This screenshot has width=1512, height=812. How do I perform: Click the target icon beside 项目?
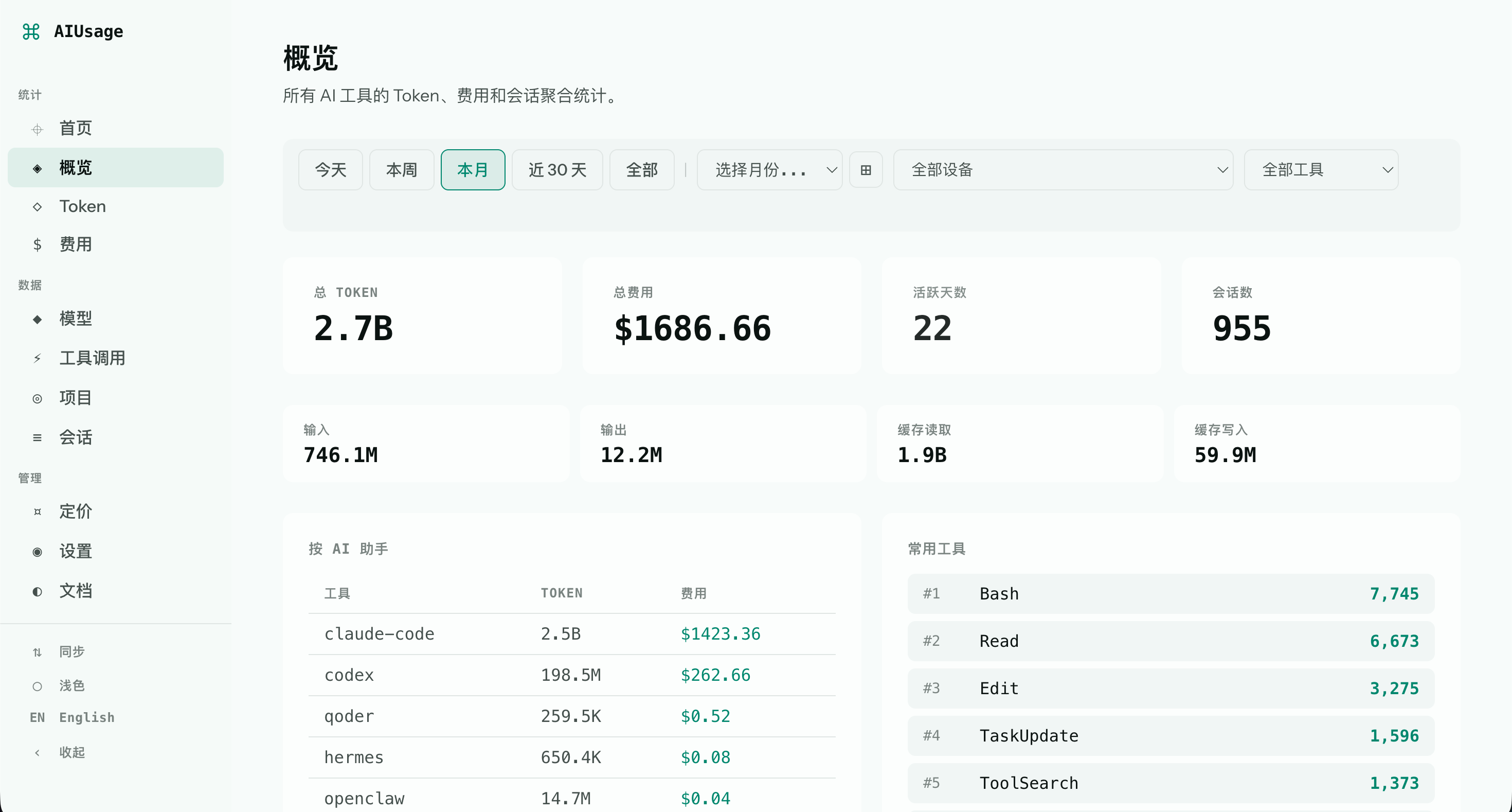point(37,399)
